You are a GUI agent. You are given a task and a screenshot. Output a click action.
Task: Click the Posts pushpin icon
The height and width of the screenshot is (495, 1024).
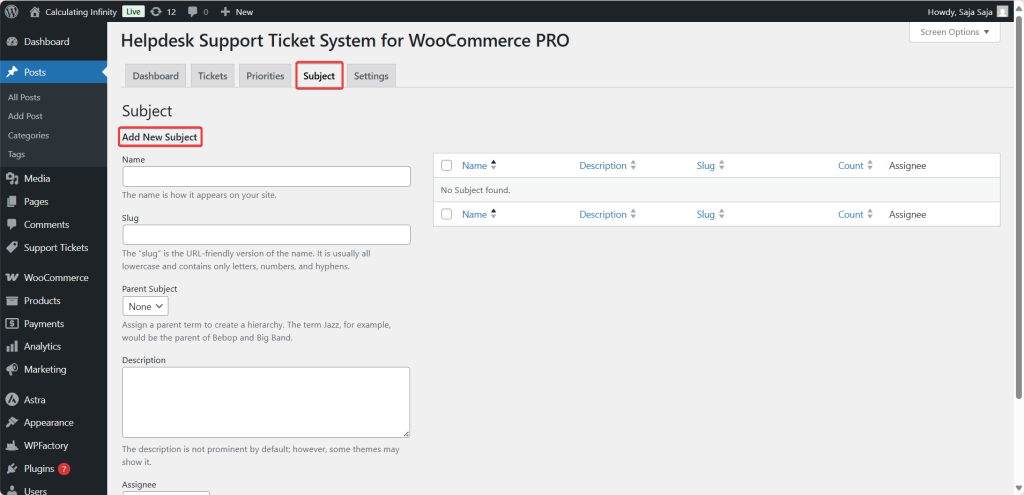click(12, 72)
